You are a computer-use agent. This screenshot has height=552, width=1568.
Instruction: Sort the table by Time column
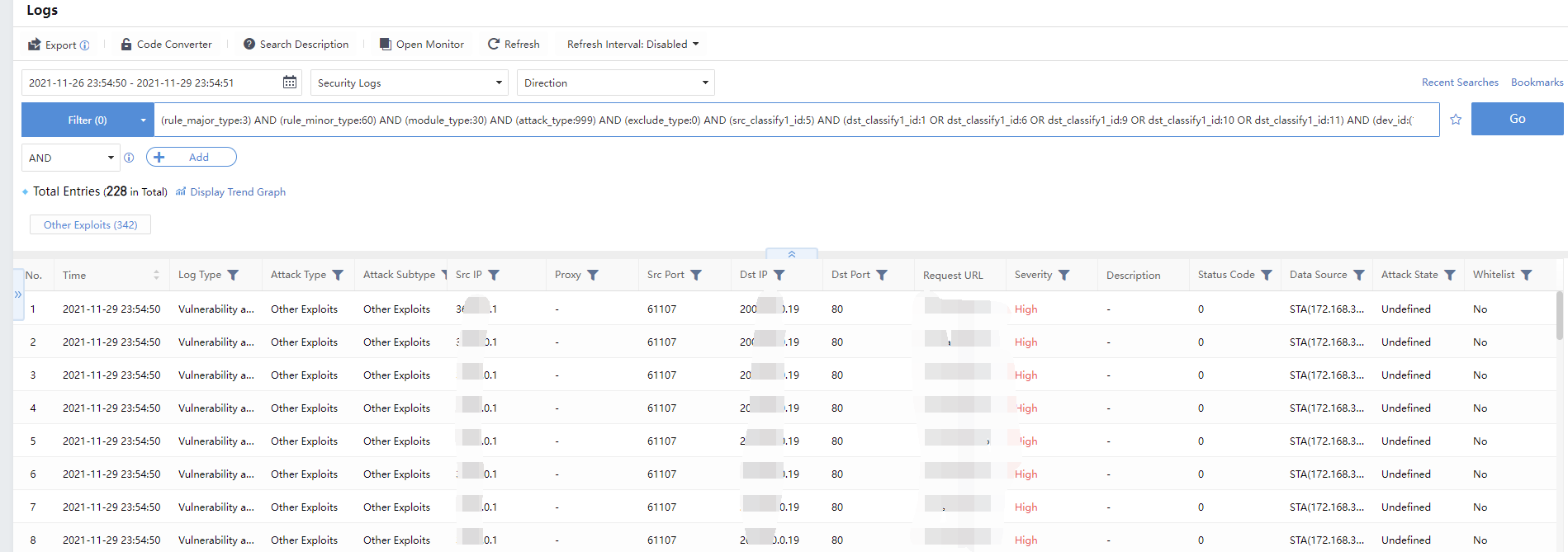pyautogui.click(x=156, y=276)
